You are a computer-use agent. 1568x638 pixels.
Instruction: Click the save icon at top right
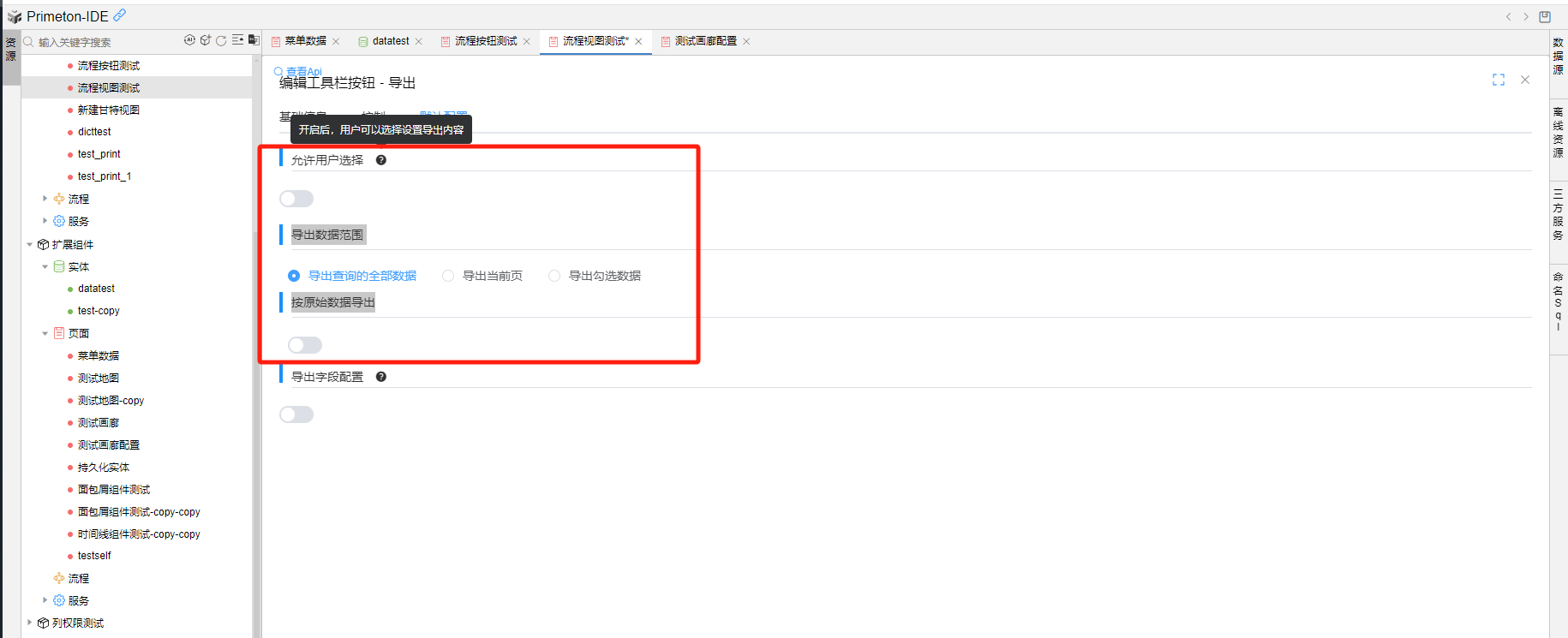(1545, 16)
